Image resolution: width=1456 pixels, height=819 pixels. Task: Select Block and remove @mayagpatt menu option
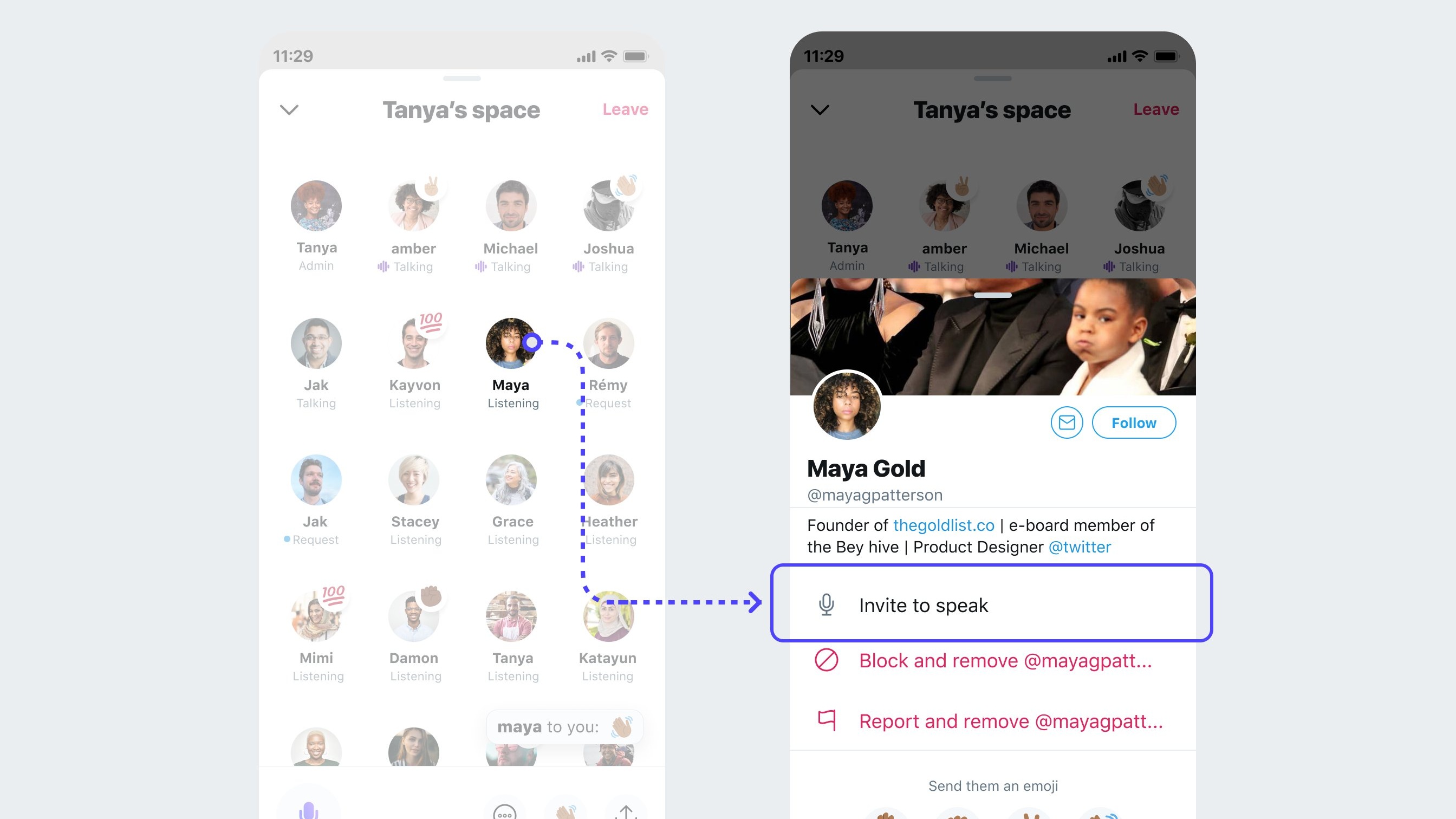[992, 660]
